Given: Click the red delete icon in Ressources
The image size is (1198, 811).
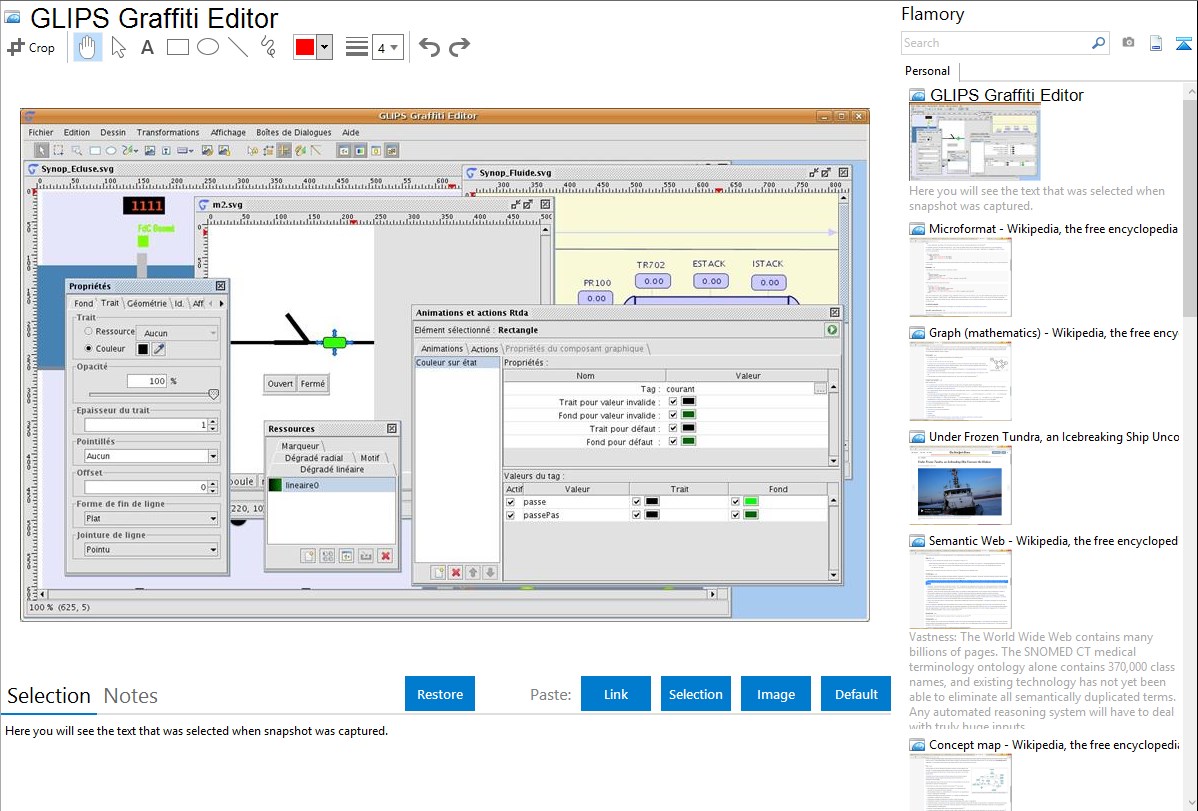Looking at the screenshot, I should pyautogui.click(x=386, y=556).
